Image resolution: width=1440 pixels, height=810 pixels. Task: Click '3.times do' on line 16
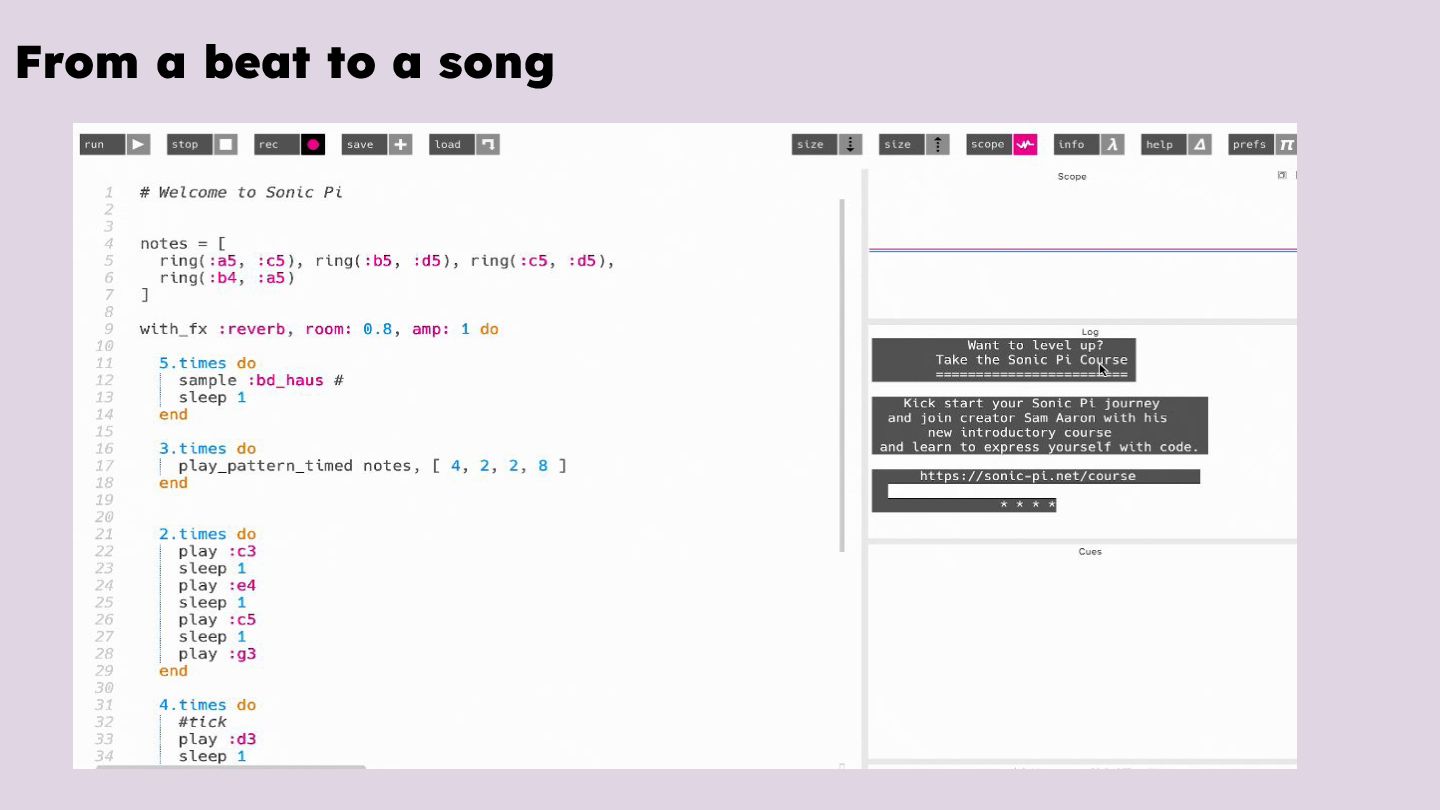tap(207, 448)
